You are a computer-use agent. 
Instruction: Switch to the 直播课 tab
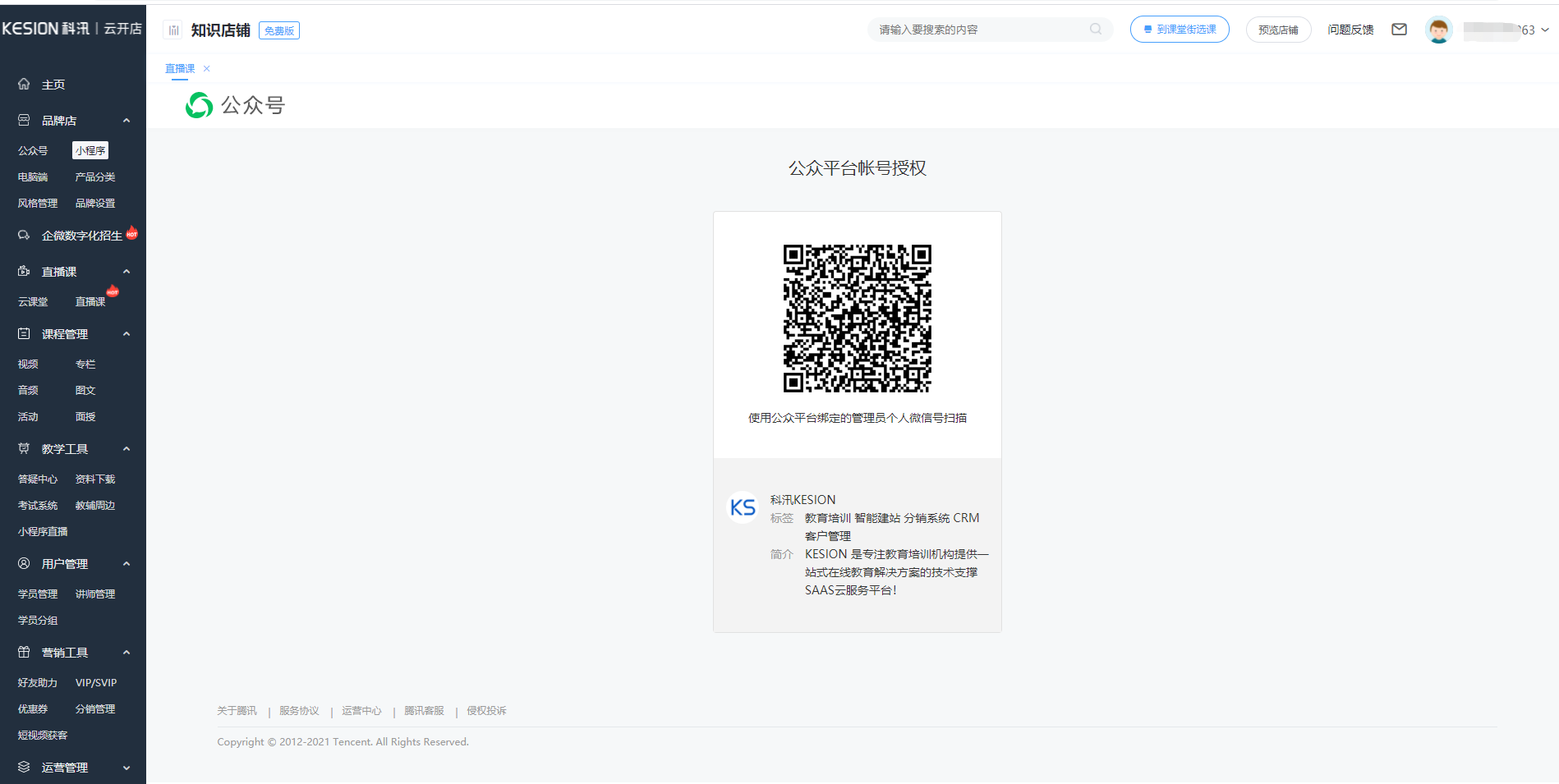coord(180,68)
